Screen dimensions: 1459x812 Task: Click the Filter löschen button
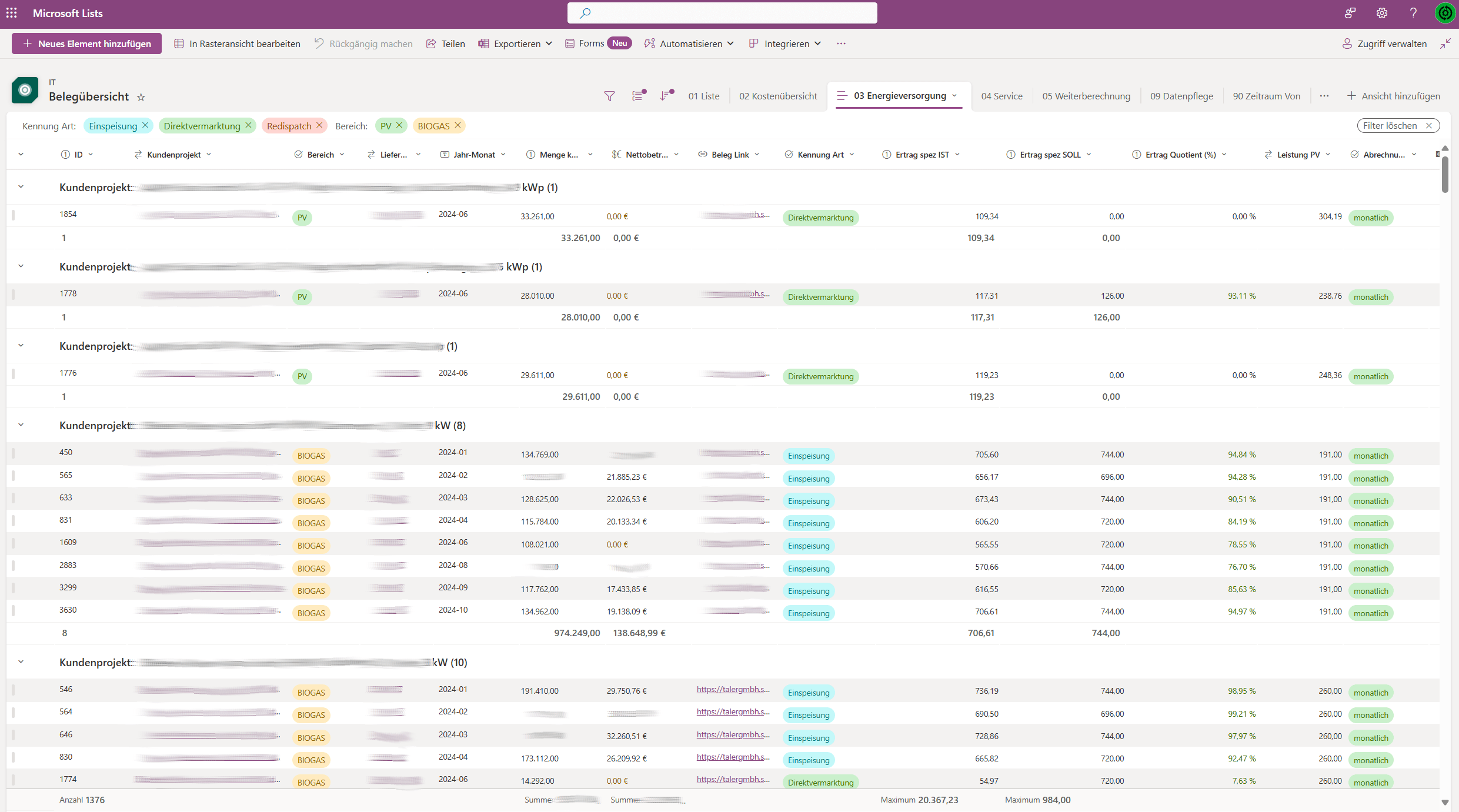pyautogui.click(x=1397, y=125)
